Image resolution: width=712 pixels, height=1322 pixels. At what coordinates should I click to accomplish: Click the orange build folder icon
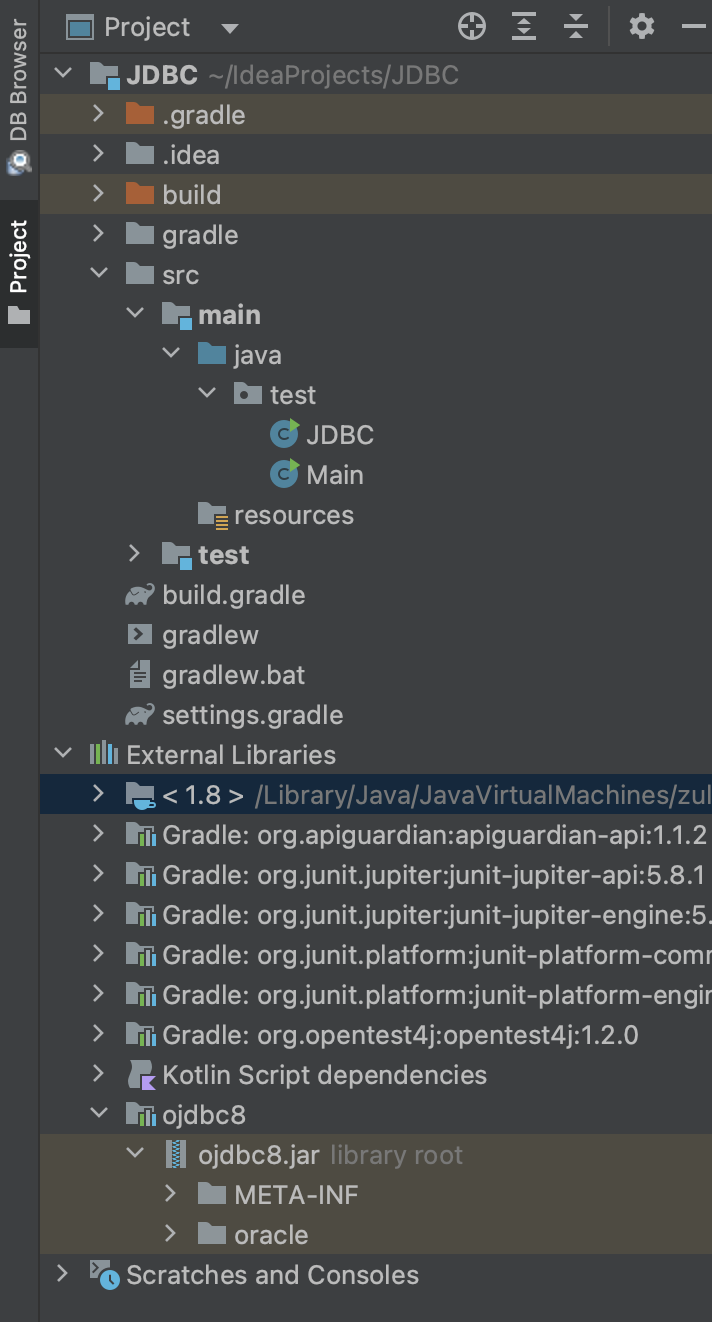pyautogui.click(x=140, y=194)
